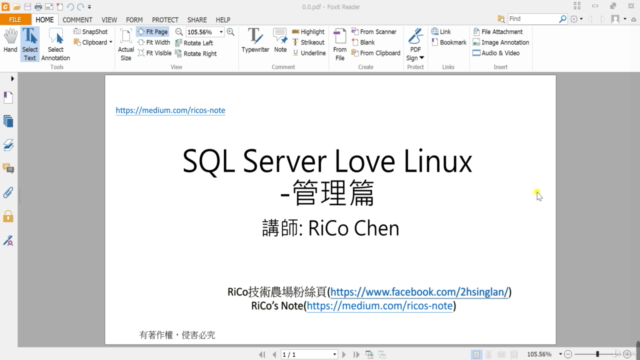Open the Bookmarks side panel
This screenshot has width=640, height=360.
point(8,97)
